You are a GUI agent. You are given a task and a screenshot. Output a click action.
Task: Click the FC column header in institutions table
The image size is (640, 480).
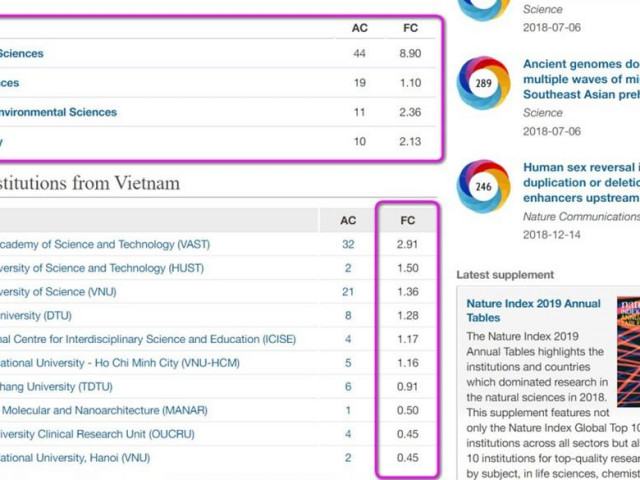(407, 220)
